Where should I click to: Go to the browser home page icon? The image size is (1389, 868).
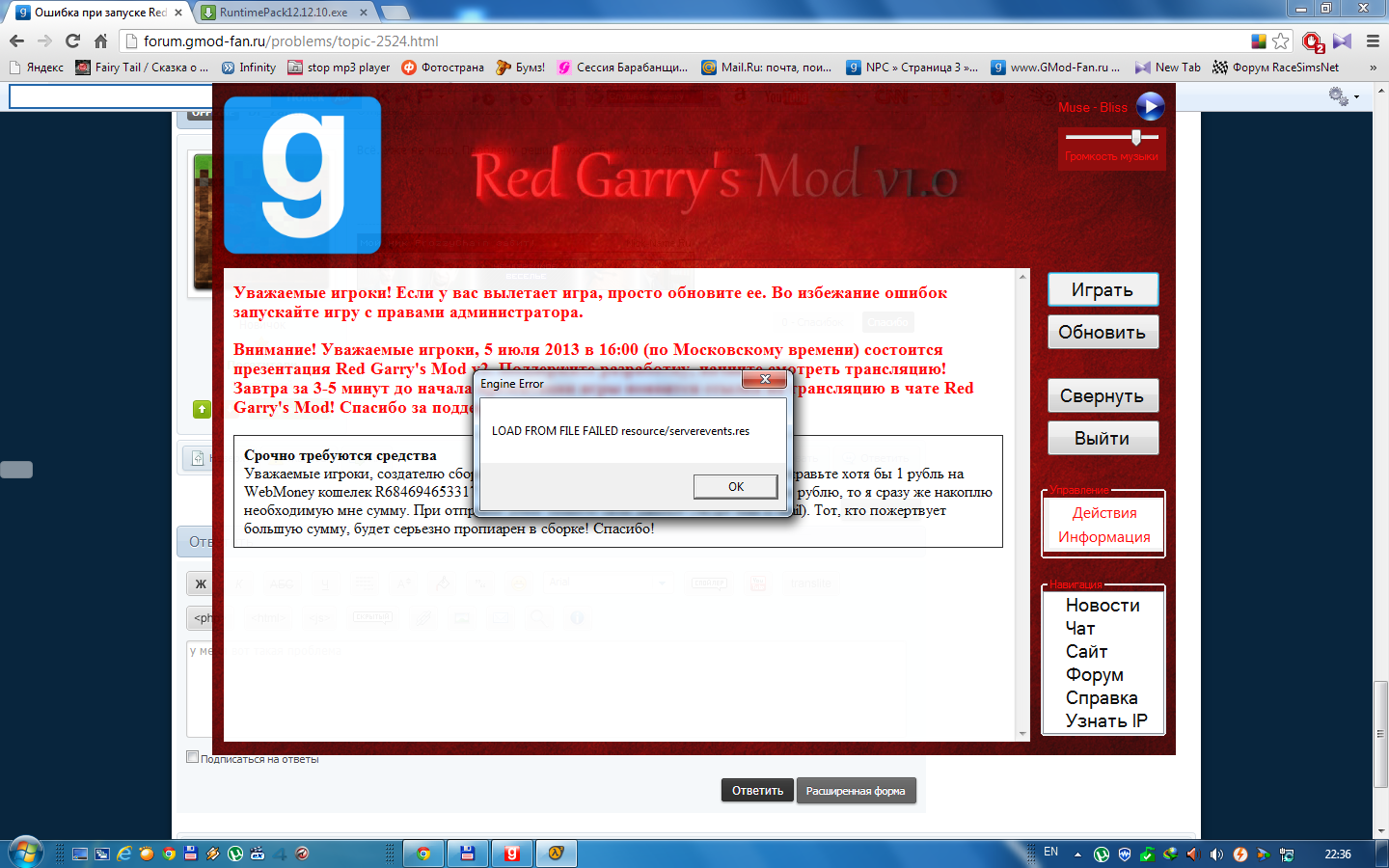(x=100, y=41)
